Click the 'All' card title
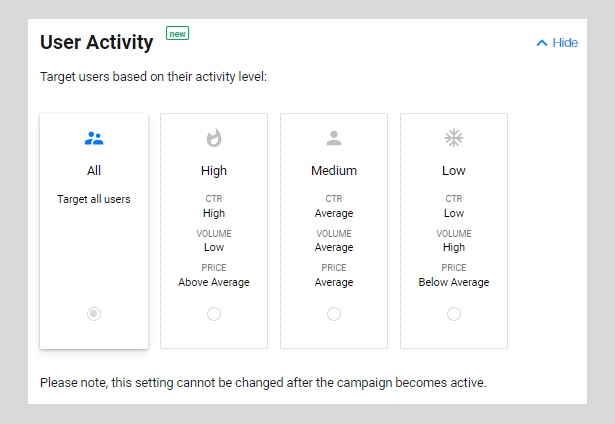The image size is (615, 424). tap(94, 171)
